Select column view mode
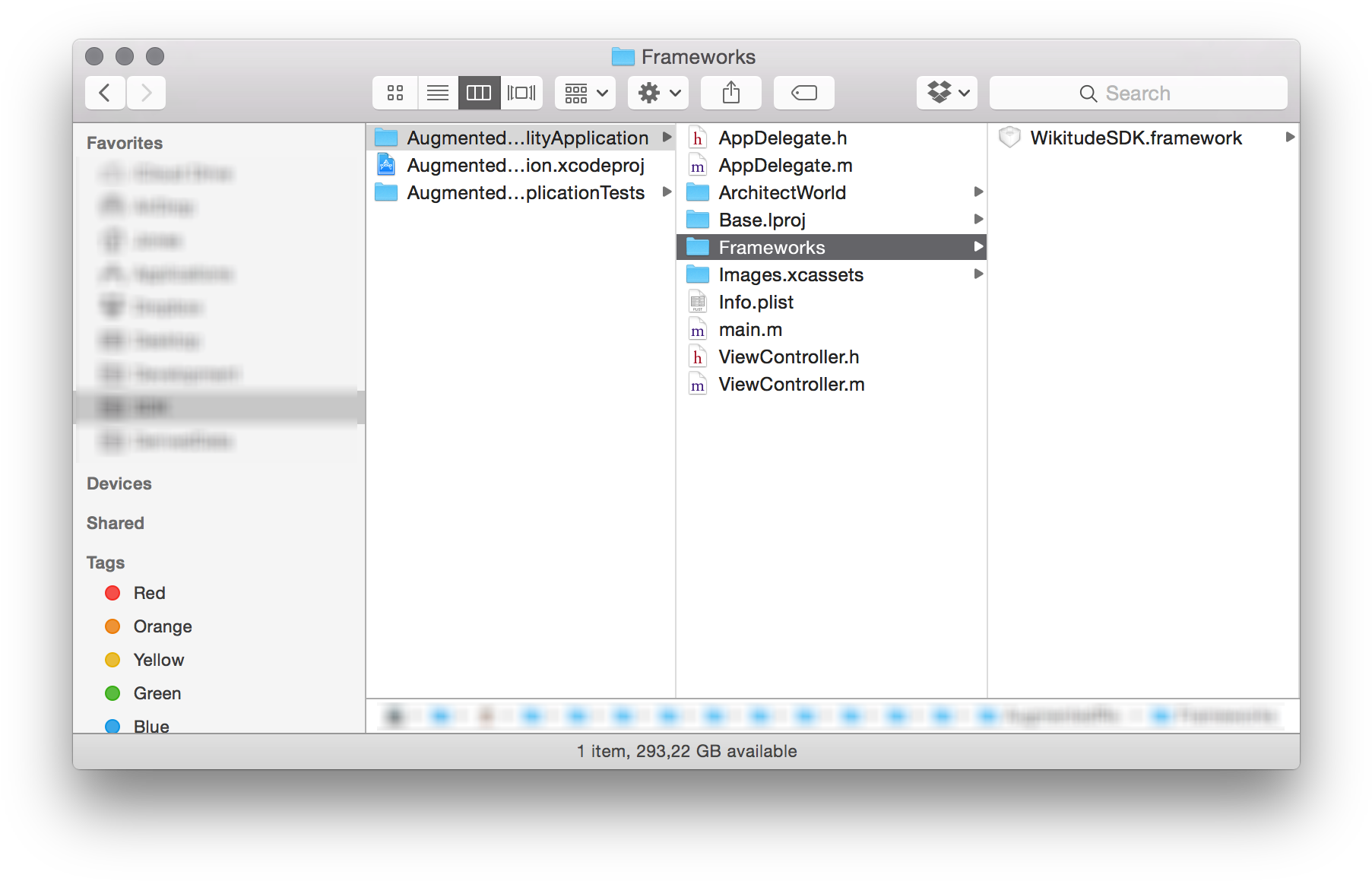1372x881 pixels. tap(479, 93)
